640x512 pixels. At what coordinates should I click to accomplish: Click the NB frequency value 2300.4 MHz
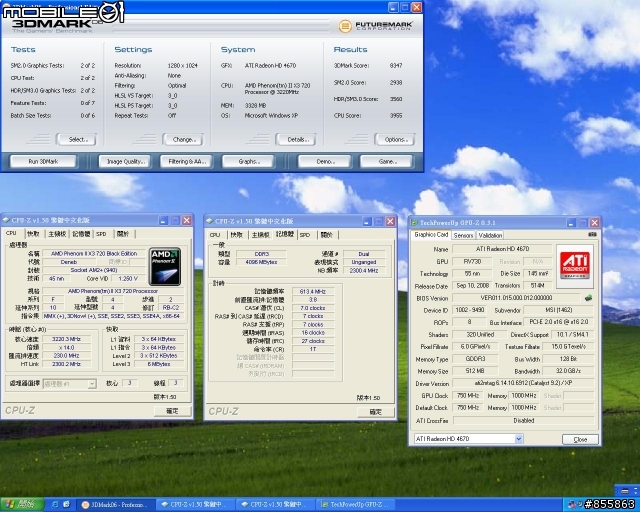point(364,271)
